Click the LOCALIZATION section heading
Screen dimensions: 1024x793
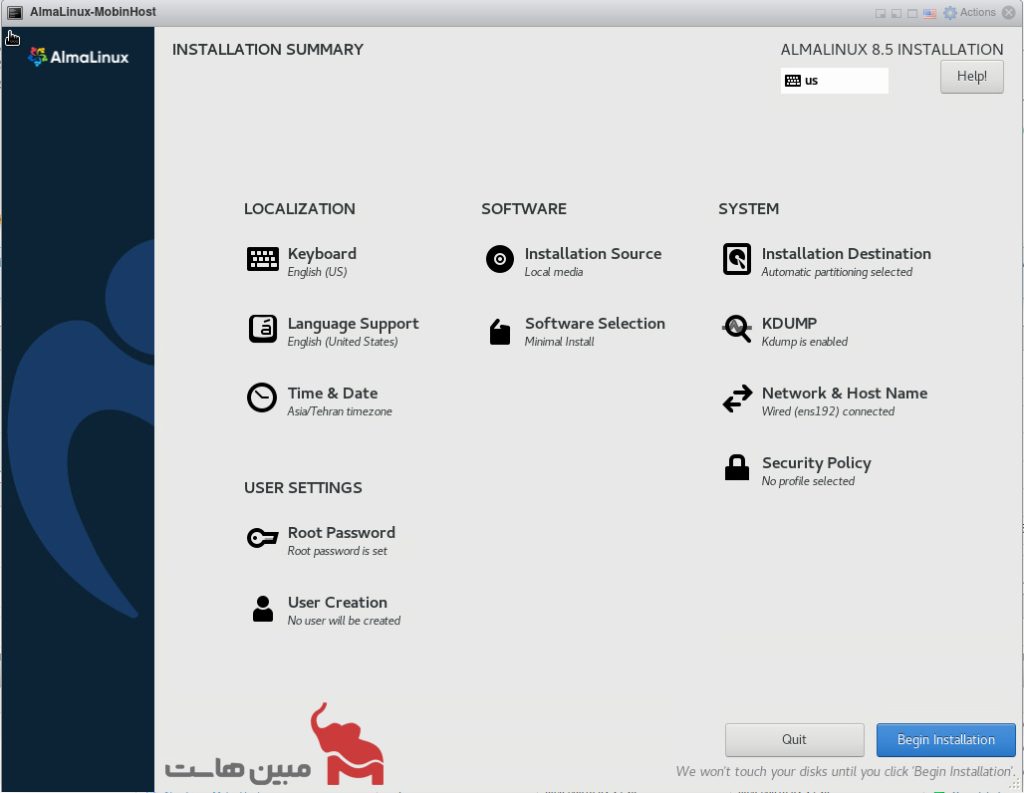[300, 209]
